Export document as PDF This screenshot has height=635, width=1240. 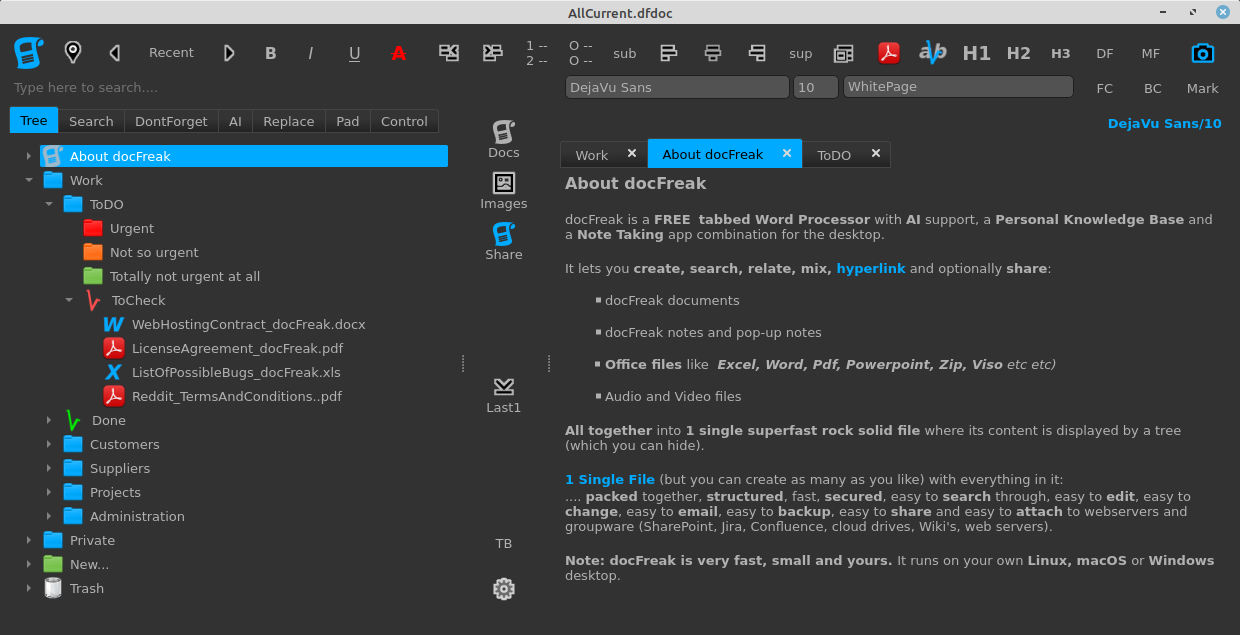tap(888, 52)
